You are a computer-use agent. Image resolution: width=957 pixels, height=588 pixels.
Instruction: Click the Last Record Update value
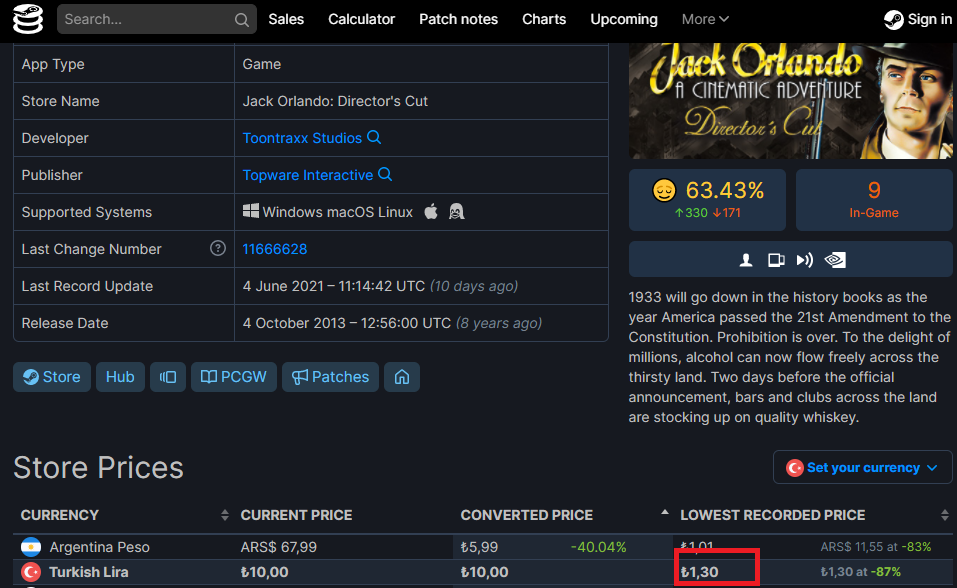tap(380, 286)
